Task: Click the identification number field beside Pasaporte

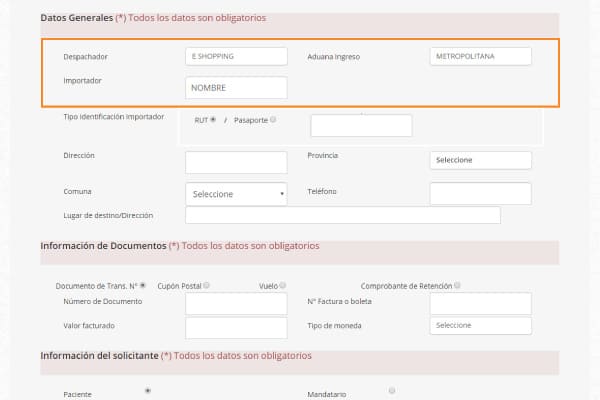Action: (x=361, y=125)
